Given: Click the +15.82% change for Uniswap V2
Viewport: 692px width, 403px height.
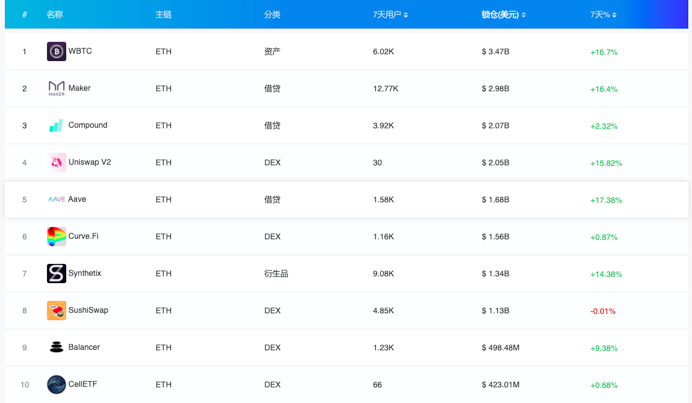Looking at the screenshot, I should click(x=606, y=163).
